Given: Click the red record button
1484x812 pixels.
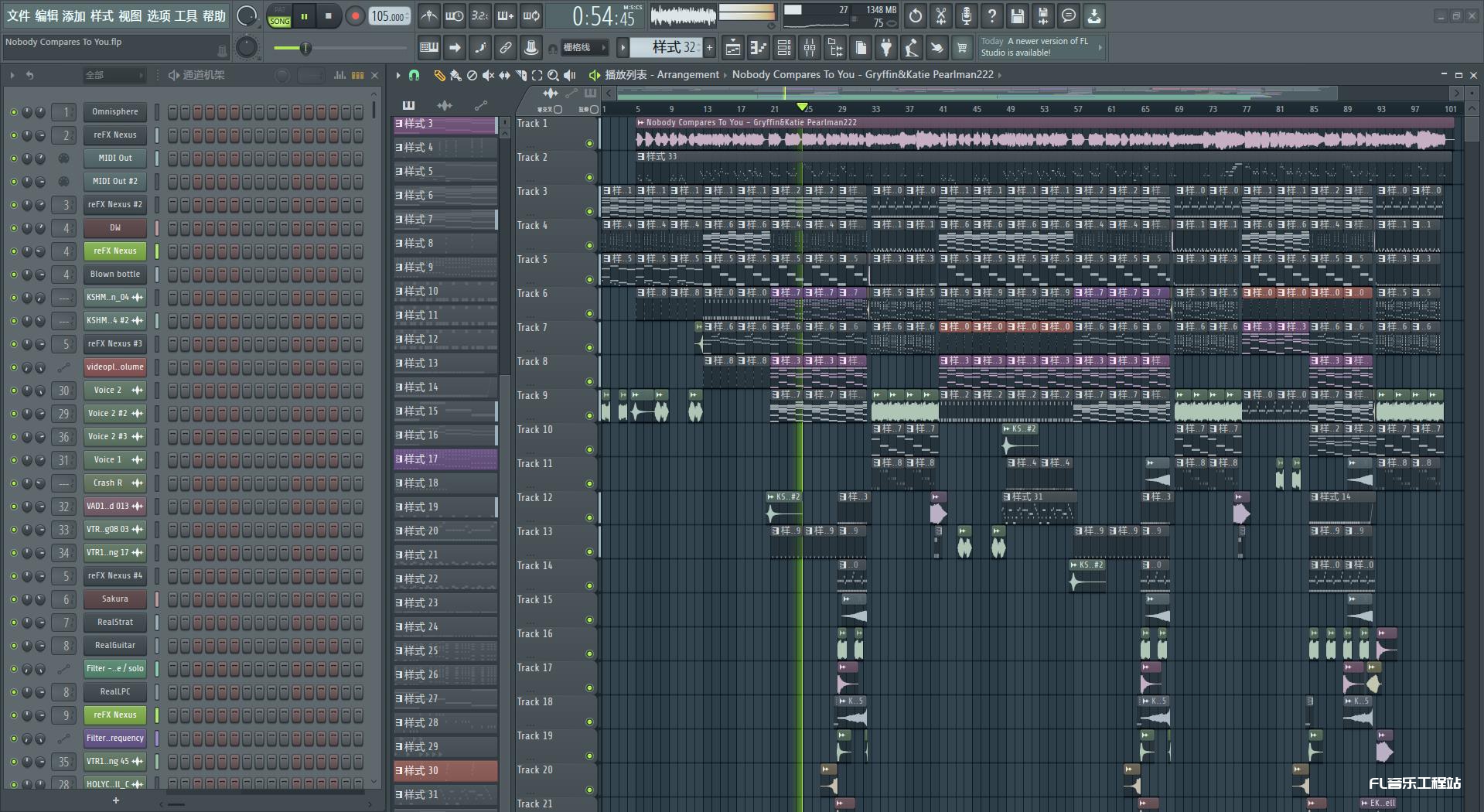Looking at the screenshot, I should tap(355, 16).
